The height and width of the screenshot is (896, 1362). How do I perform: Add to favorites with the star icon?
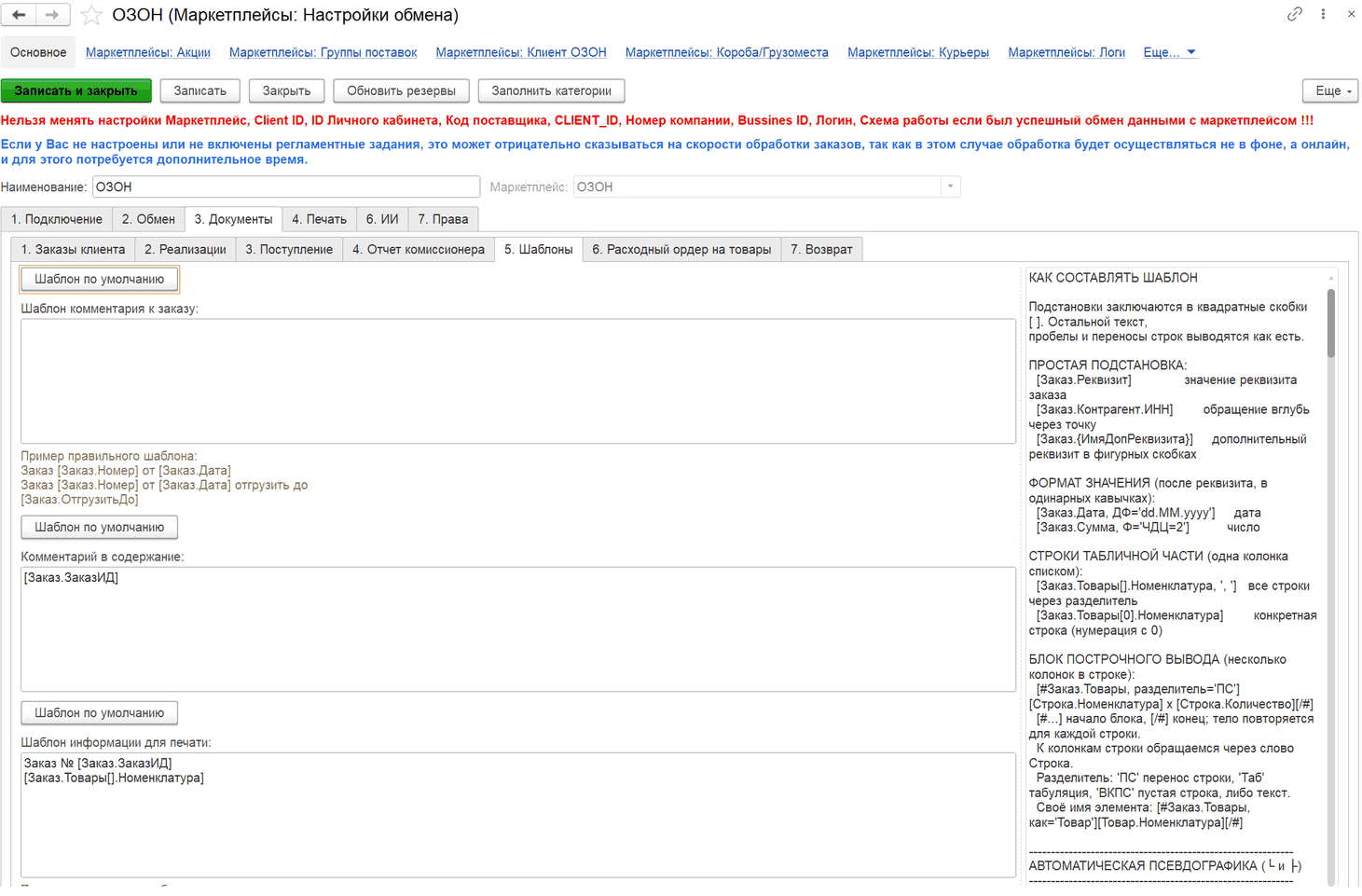coord(91,15)
